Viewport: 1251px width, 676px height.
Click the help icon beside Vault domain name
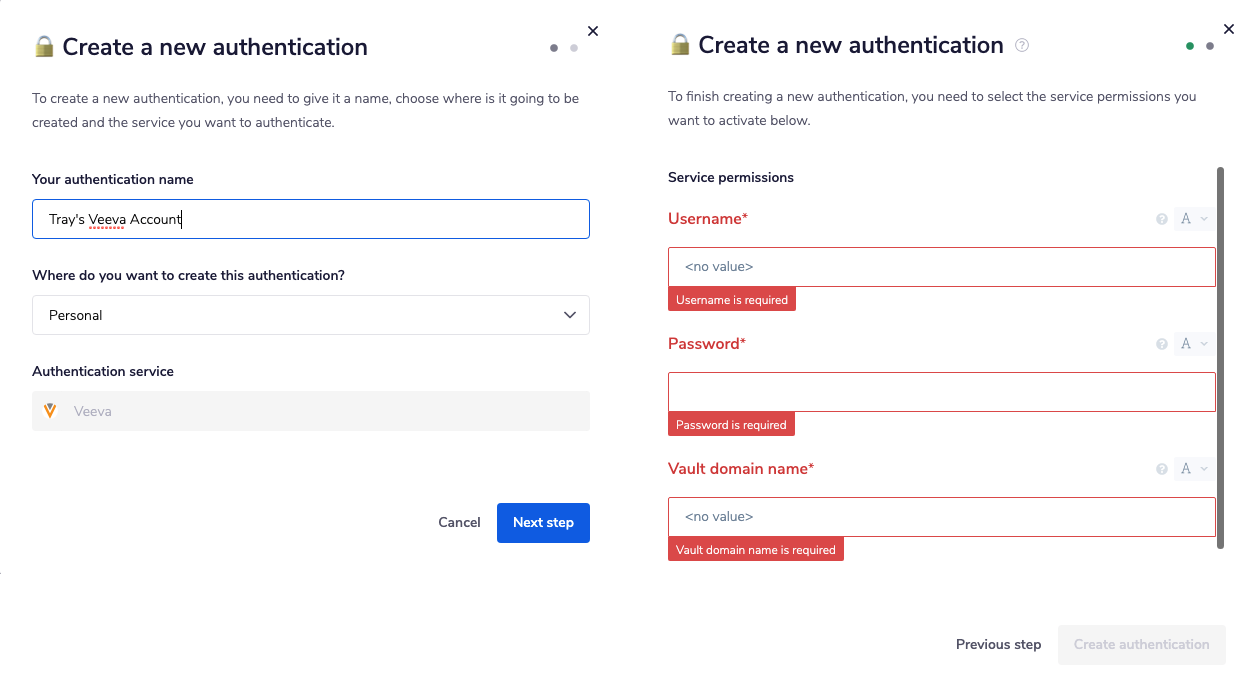[1161, 468]
